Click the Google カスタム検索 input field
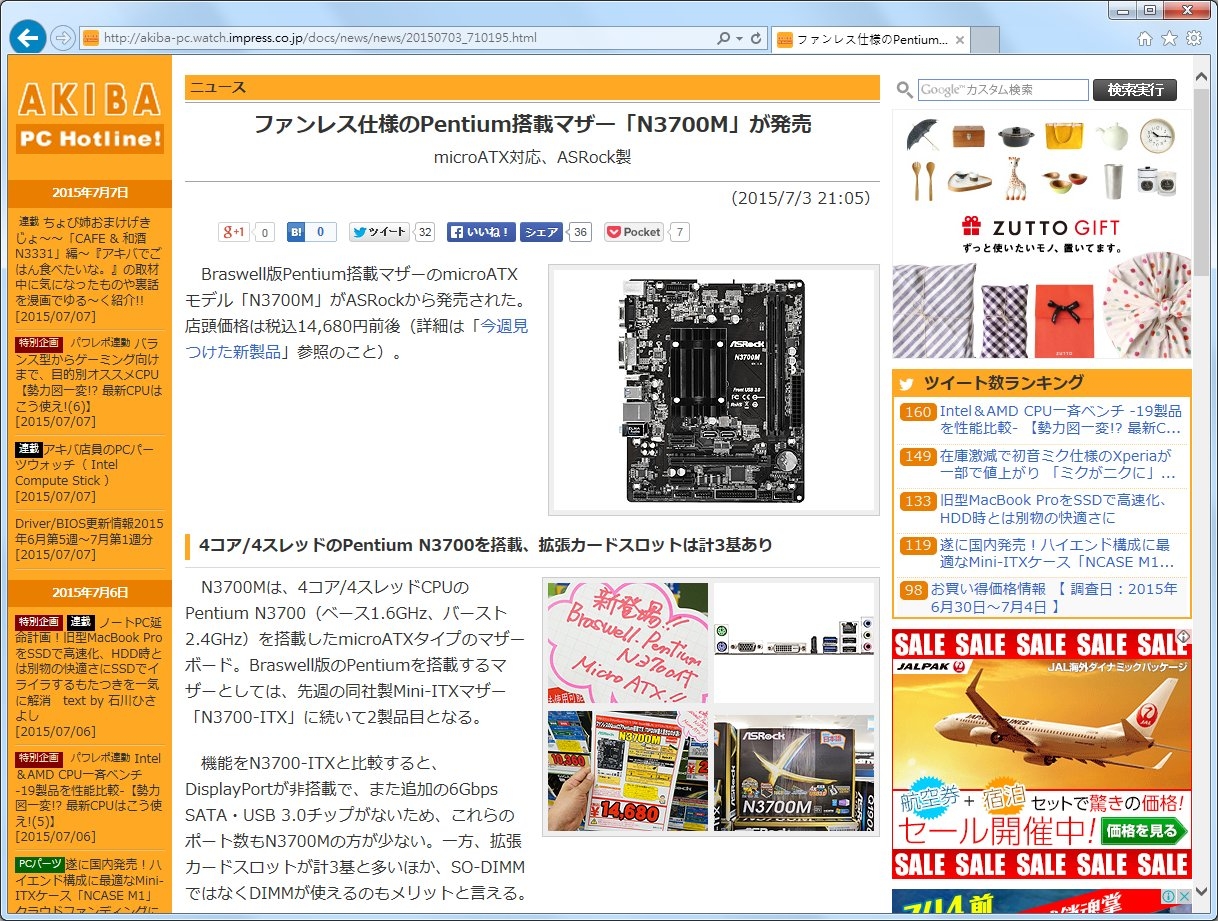 pos(1003,90)
